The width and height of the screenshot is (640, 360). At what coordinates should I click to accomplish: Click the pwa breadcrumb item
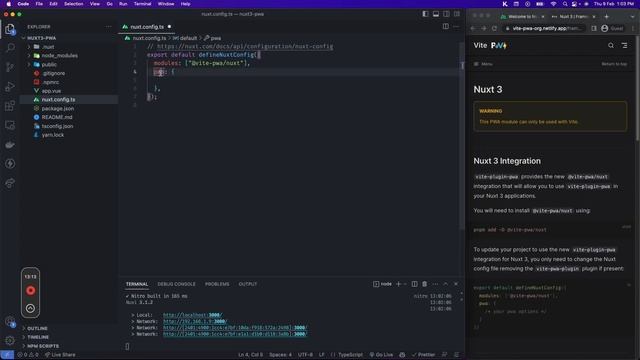click(x=213, y=38)
